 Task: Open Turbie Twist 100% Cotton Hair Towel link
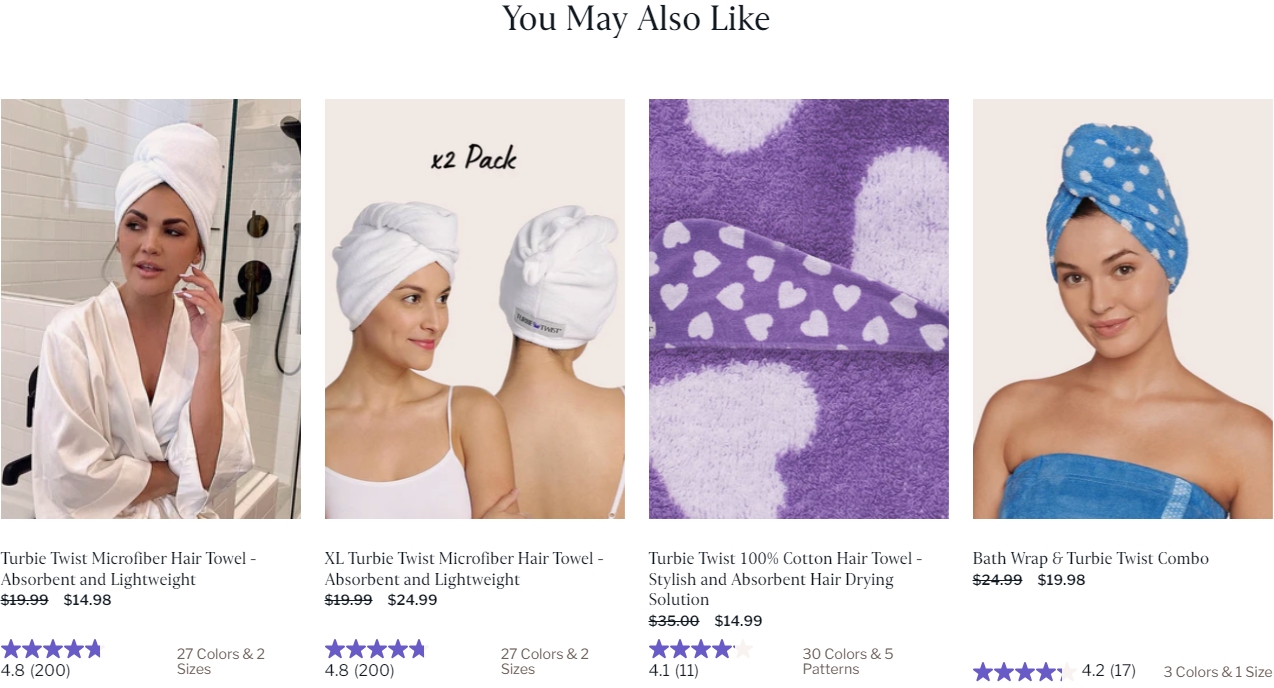pos(785,579)
